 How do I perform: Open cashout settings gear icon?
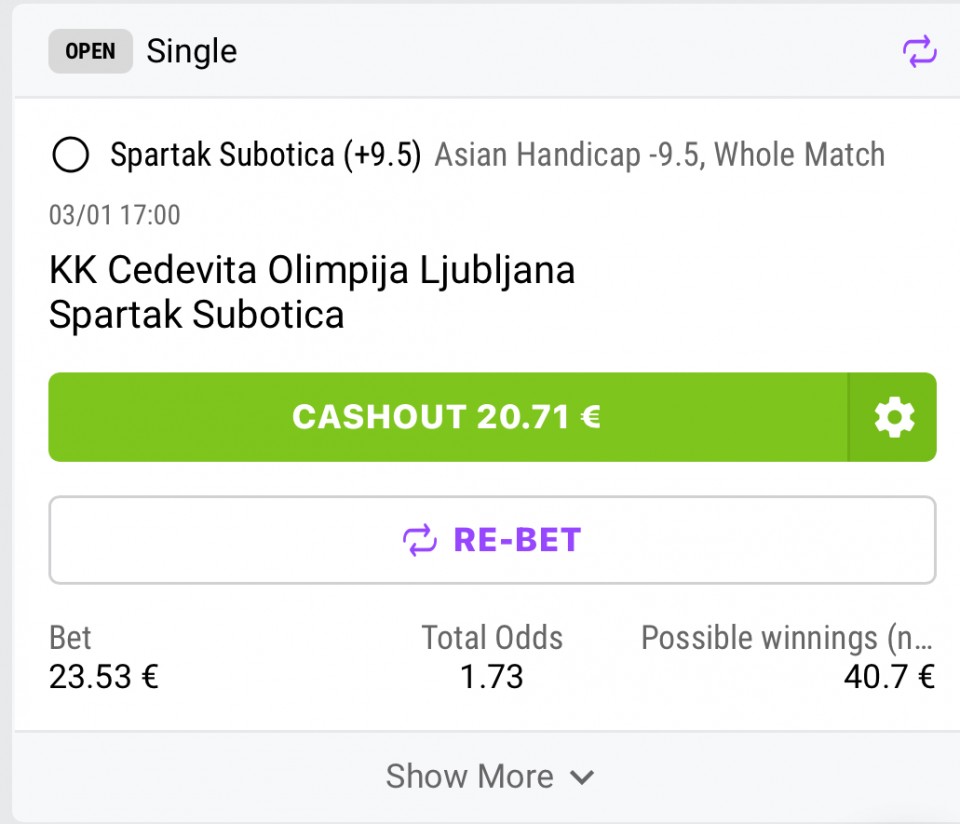893,417
